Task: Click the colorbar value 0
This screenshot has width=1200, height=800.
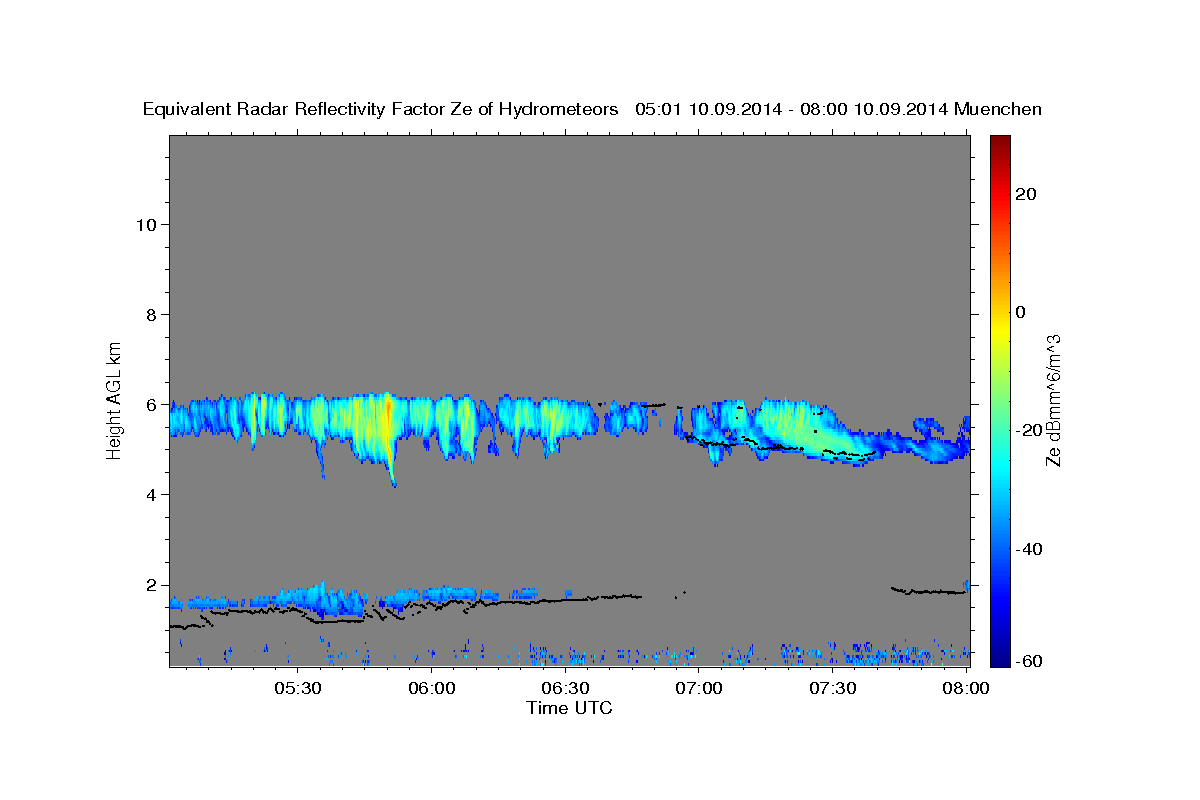Action: pyautogui.click(x=1021, y=312)
